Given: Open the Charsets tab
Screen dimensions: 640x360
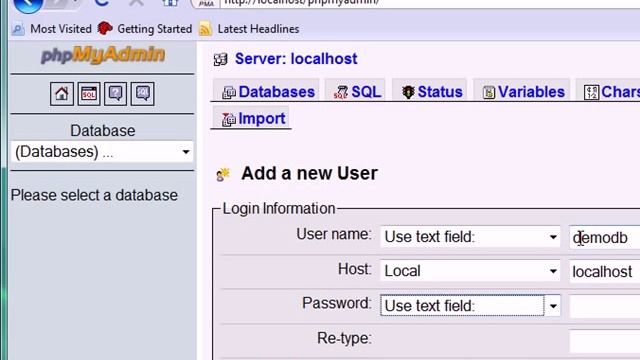Looking at the screenshot, I should (609, 91).
